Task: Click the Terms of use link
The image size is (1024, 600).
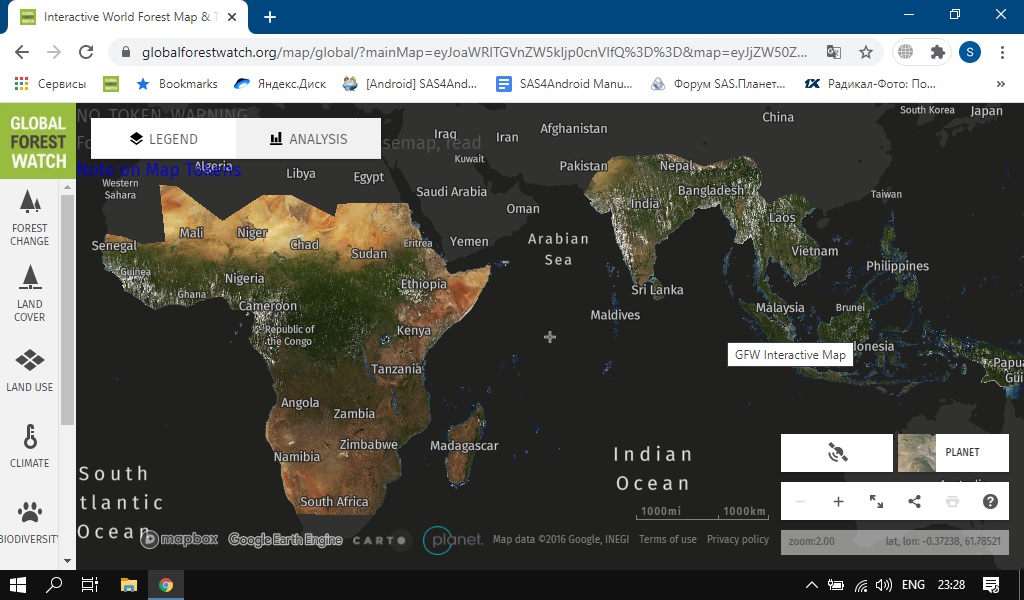Action: click(668, 540)
